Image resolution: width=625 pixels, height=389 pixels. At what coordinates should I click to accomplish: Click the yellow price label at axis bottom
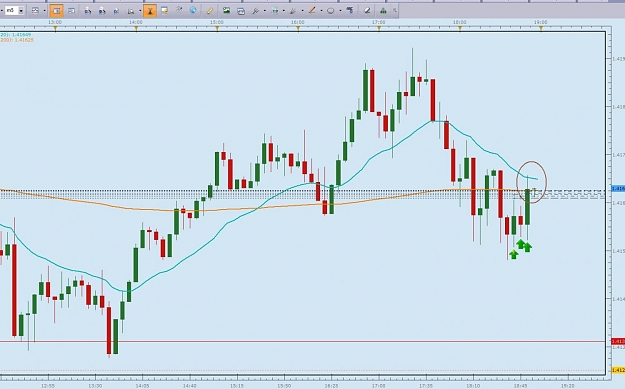[x=618, y=371]
